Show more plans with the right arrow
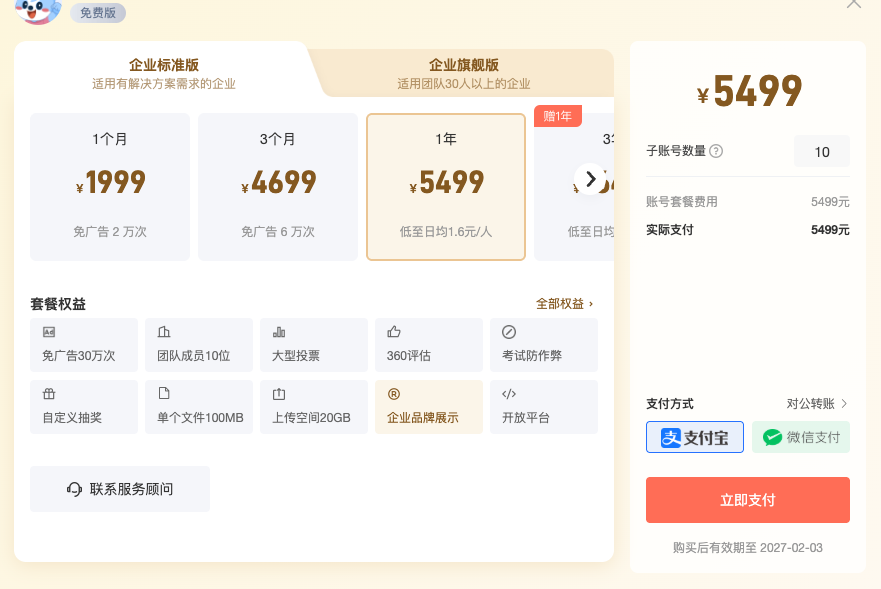Image resolution: width=881 pixels, height=589 pixels. (x=590, y=179)
